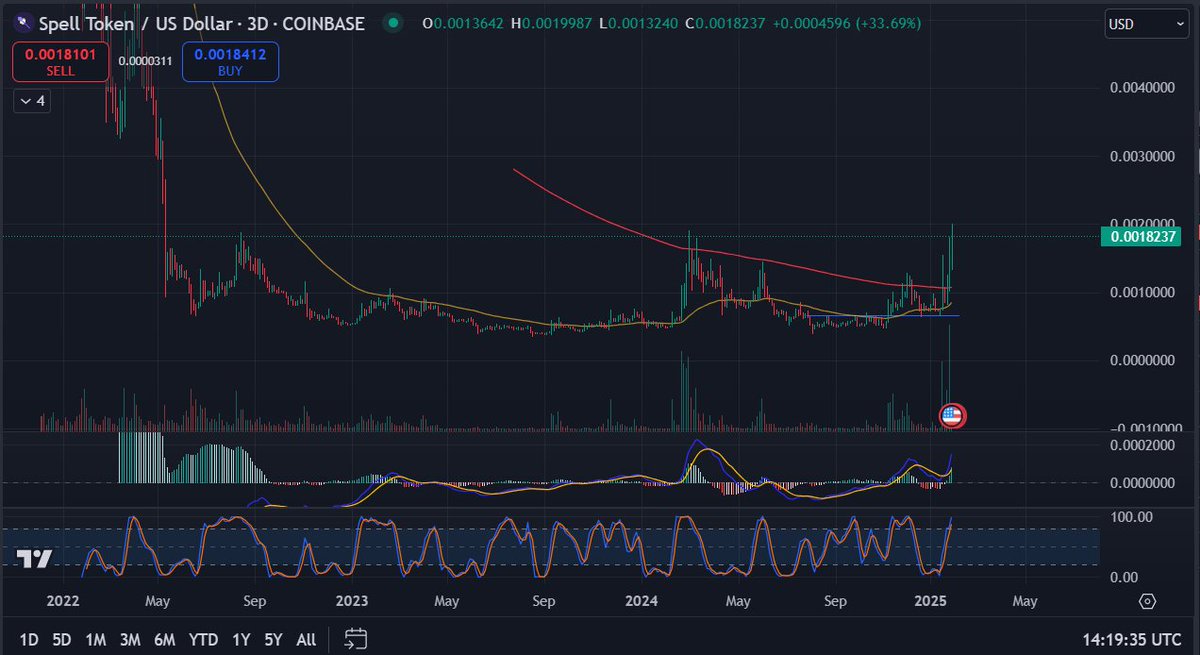Click the 2024 time axis label
This screenshot has width=1200, height=655.
[x=641, y=601]
